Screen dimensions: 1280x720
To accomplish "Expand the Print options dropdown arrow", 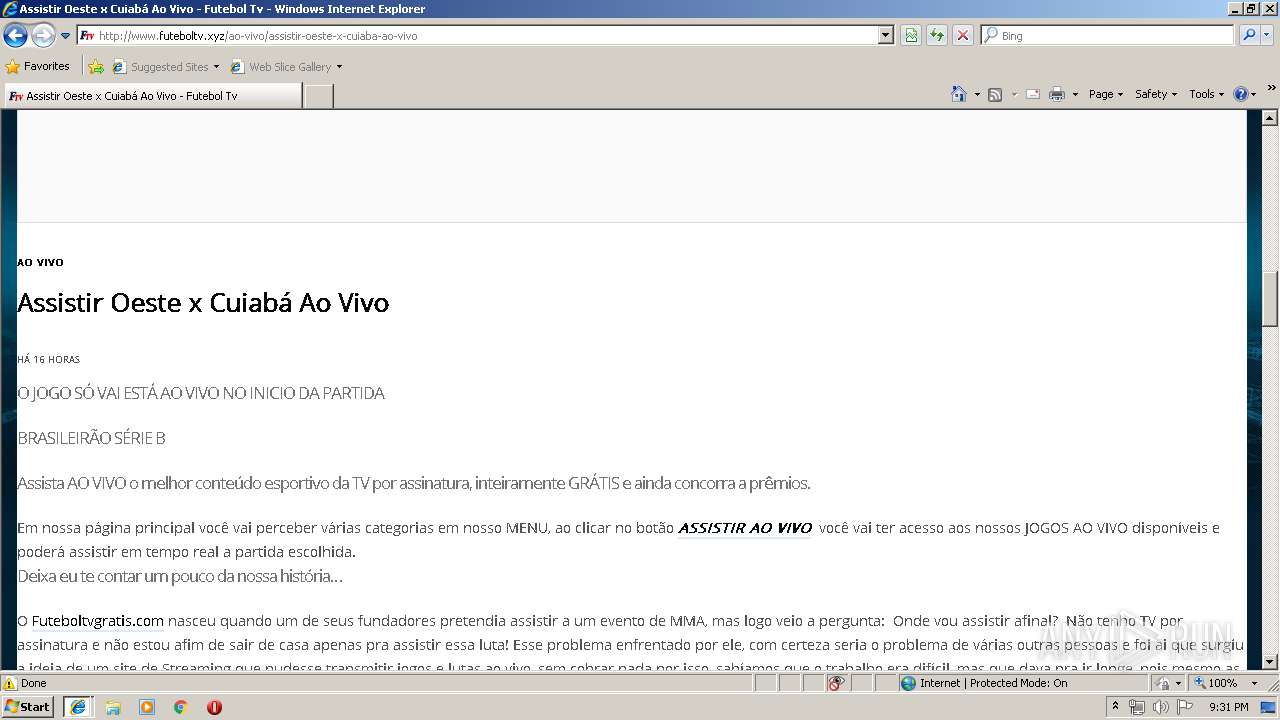I will (x=1075, y=94).
